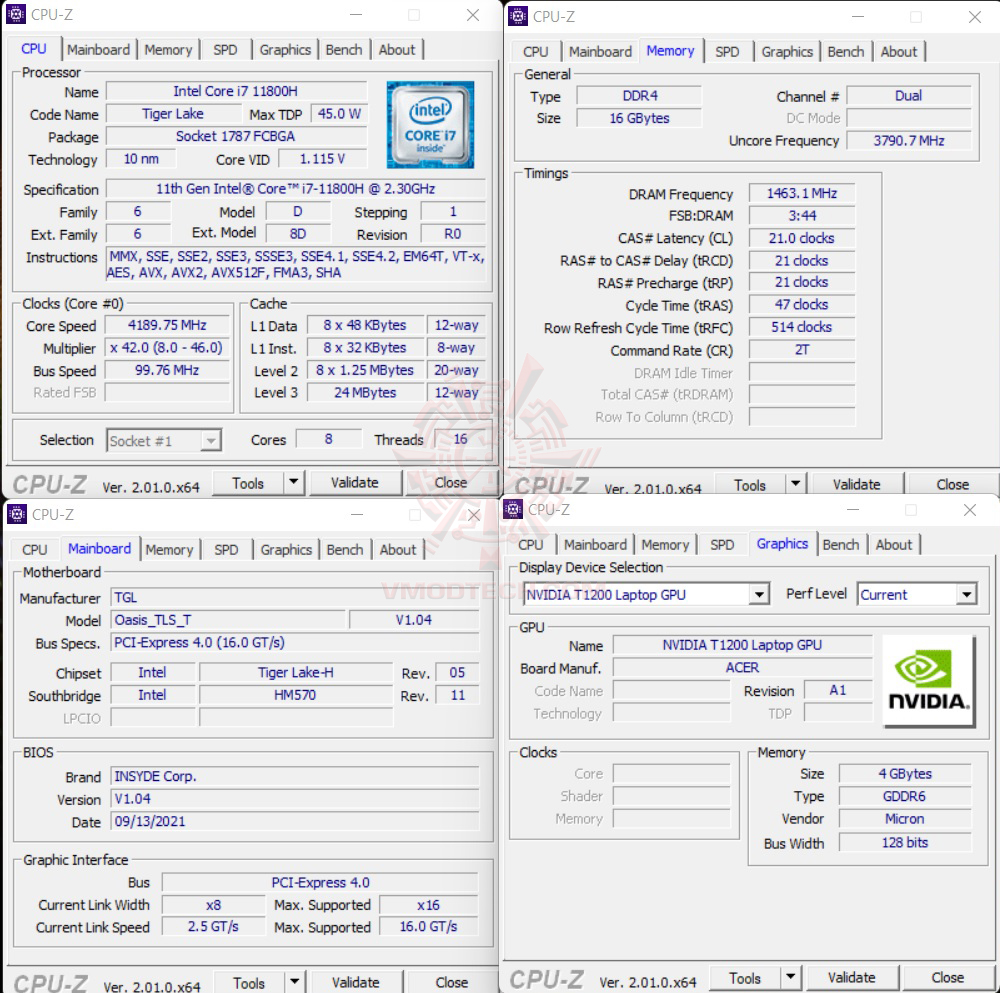The image size is (1000, 993).
Task: Click the Current Link Width x8 value
Action: [213, 905]
